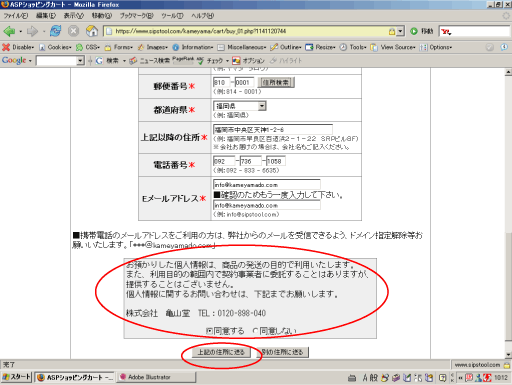Click the 別の住所に送る button
Viewport: 512px width, 385px height.
click(x=282, y=352)
